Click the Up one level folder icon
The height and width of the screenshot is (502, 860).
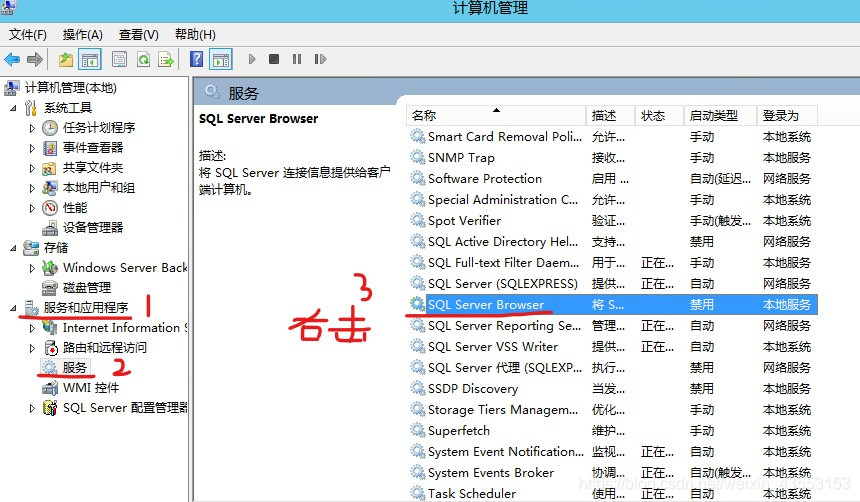[x=66, y=59]
